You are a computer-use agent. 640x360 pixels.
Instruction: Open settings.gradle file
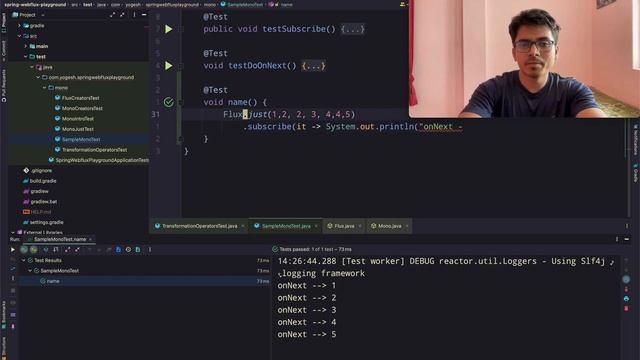pos(47,222)
